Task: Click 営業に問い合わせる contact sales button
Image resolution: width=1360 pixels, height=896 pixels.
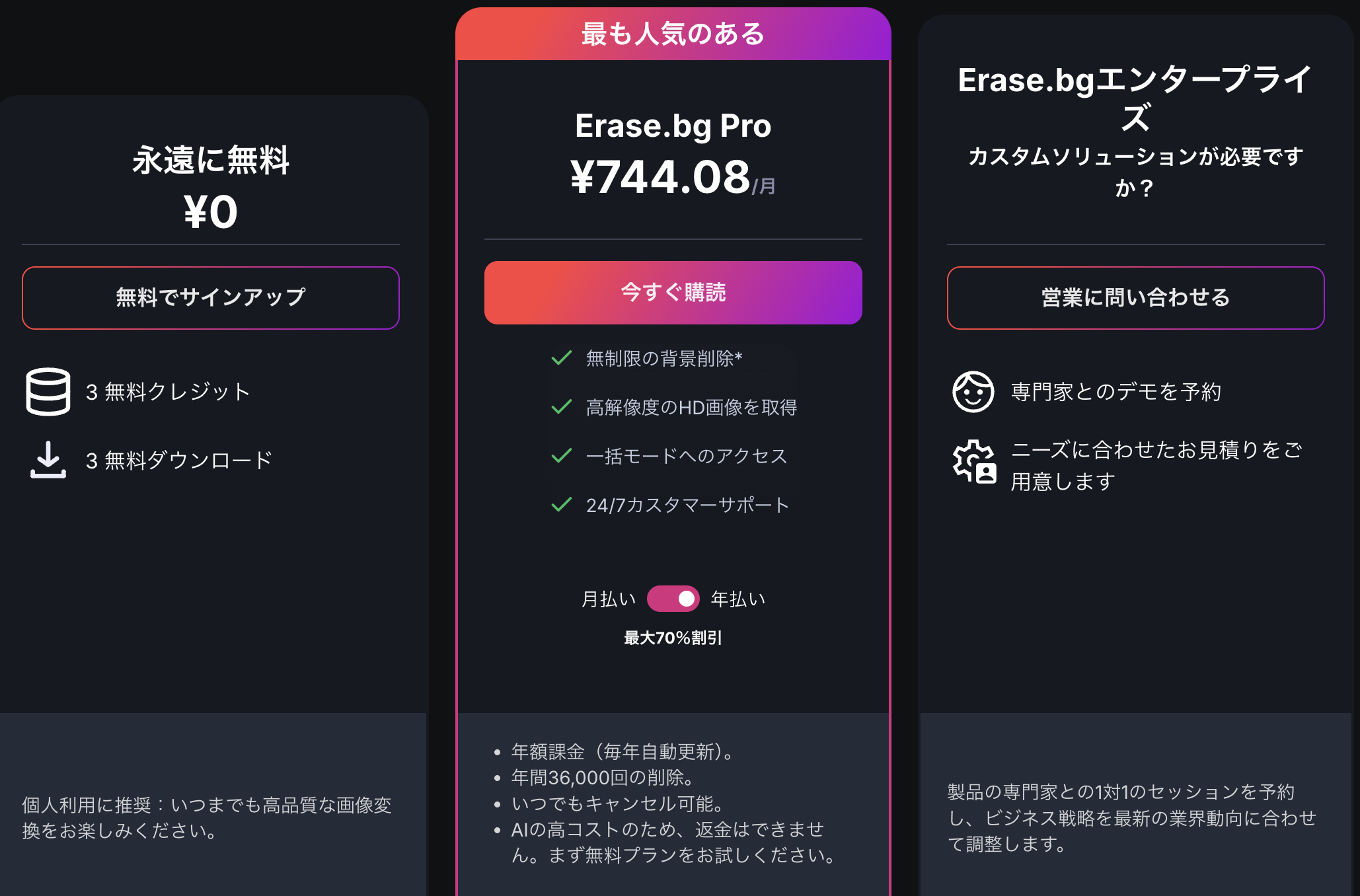Action: pos(1136,298)
